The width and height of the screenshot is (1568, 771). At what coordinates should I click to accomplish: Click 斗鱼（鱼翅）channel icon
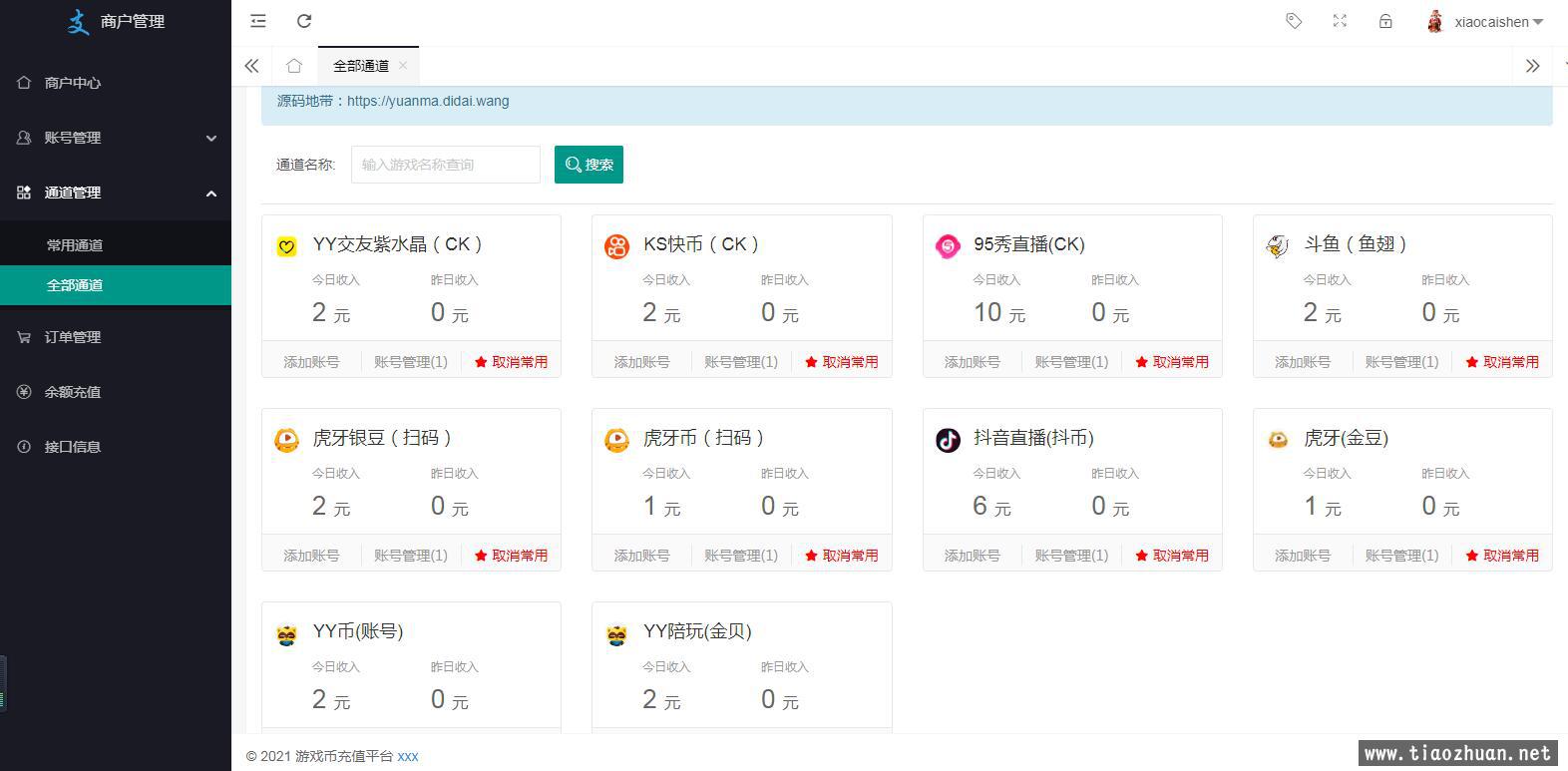[x=1278, y=246]
